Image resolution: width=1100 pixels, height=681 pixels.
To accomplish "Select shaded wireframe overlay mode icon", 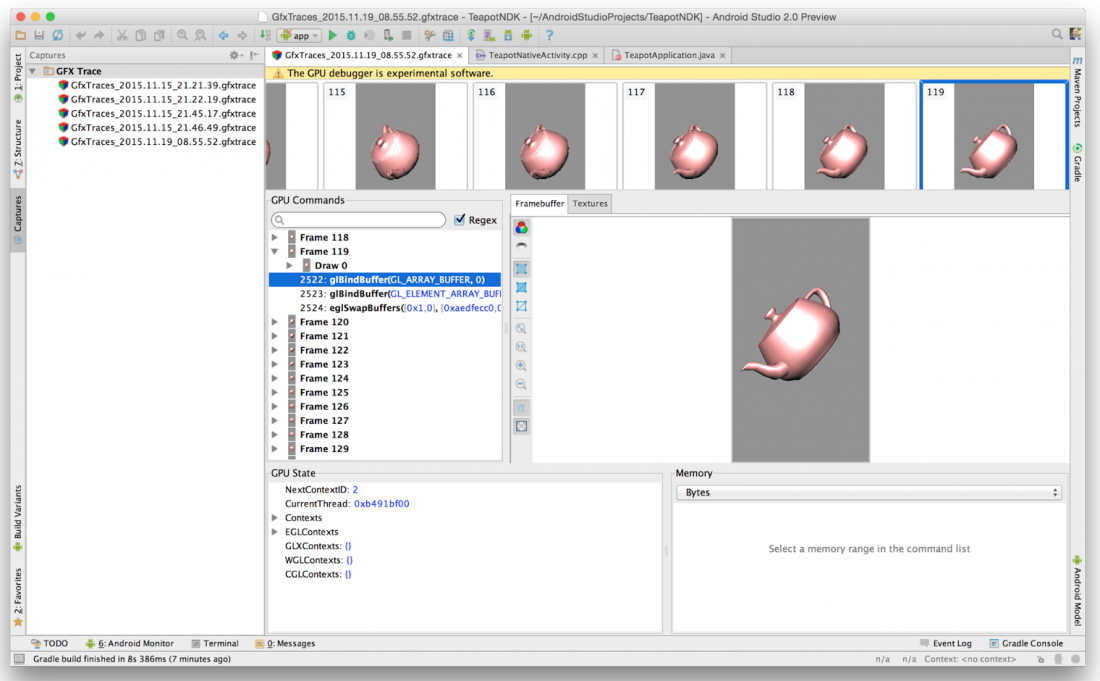I will 521,288.
